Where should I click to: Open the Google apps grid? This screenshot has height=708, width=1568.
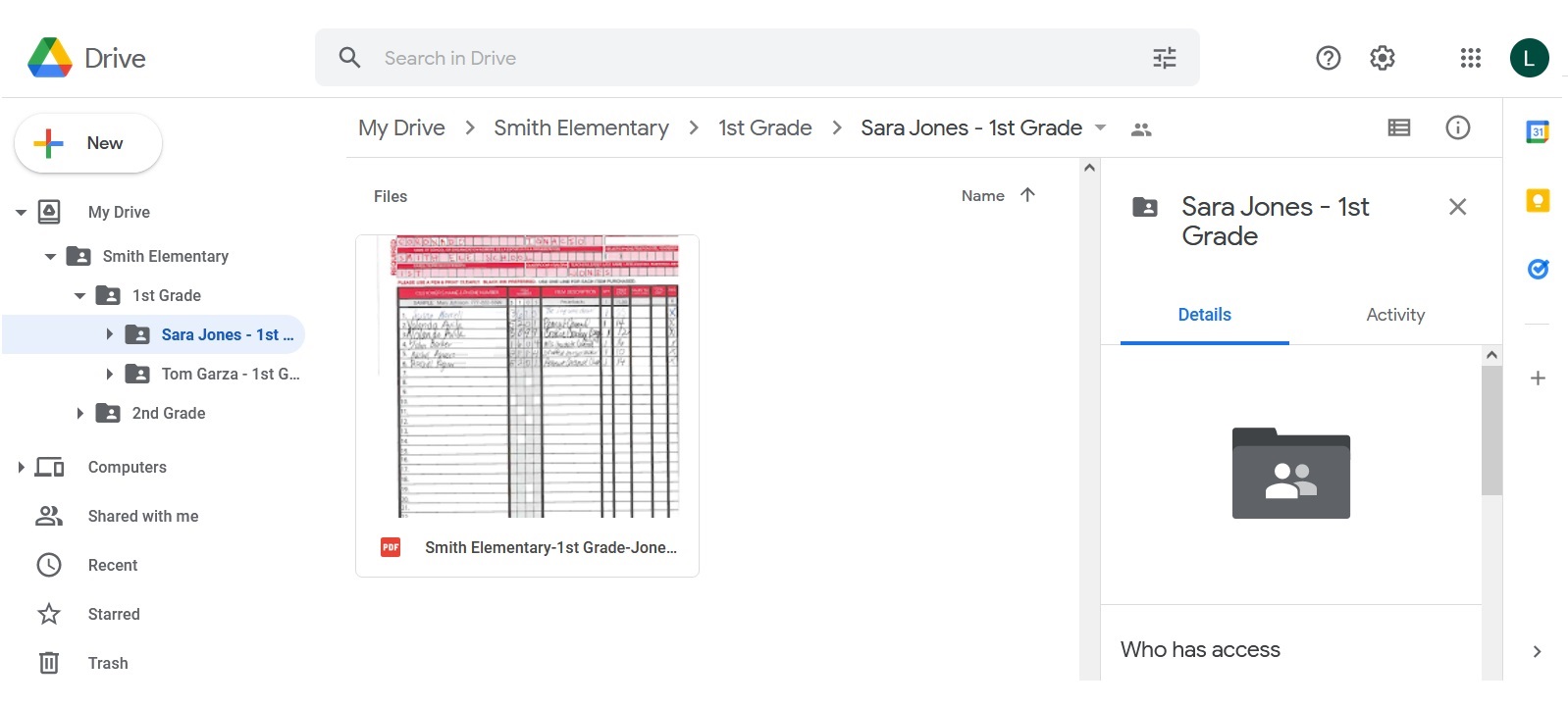[1470, 58]
